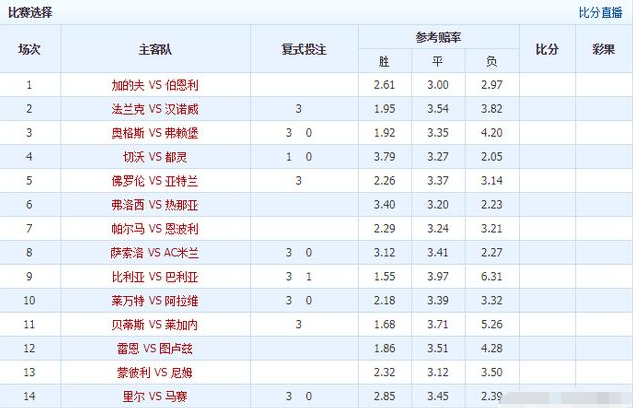633x408 pixels.
Task: Click the 彩果 column header
Action: (604, 49)
